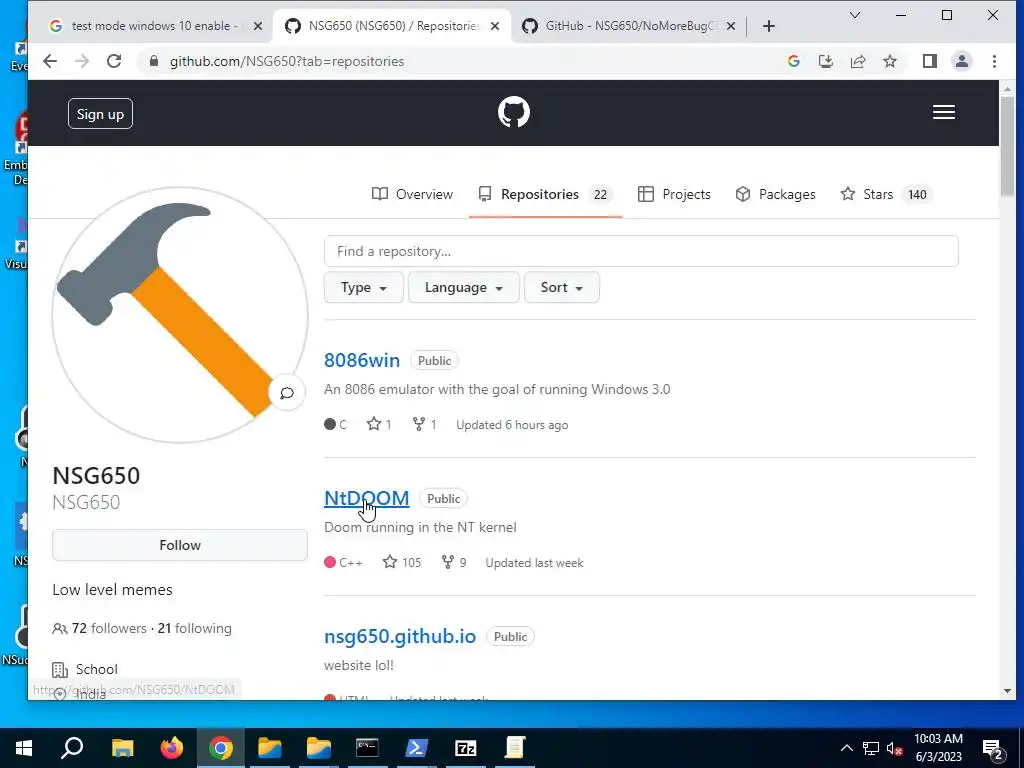Screen dimensions: 1024x768
Task: View the 21 following link
Action: 195,628
